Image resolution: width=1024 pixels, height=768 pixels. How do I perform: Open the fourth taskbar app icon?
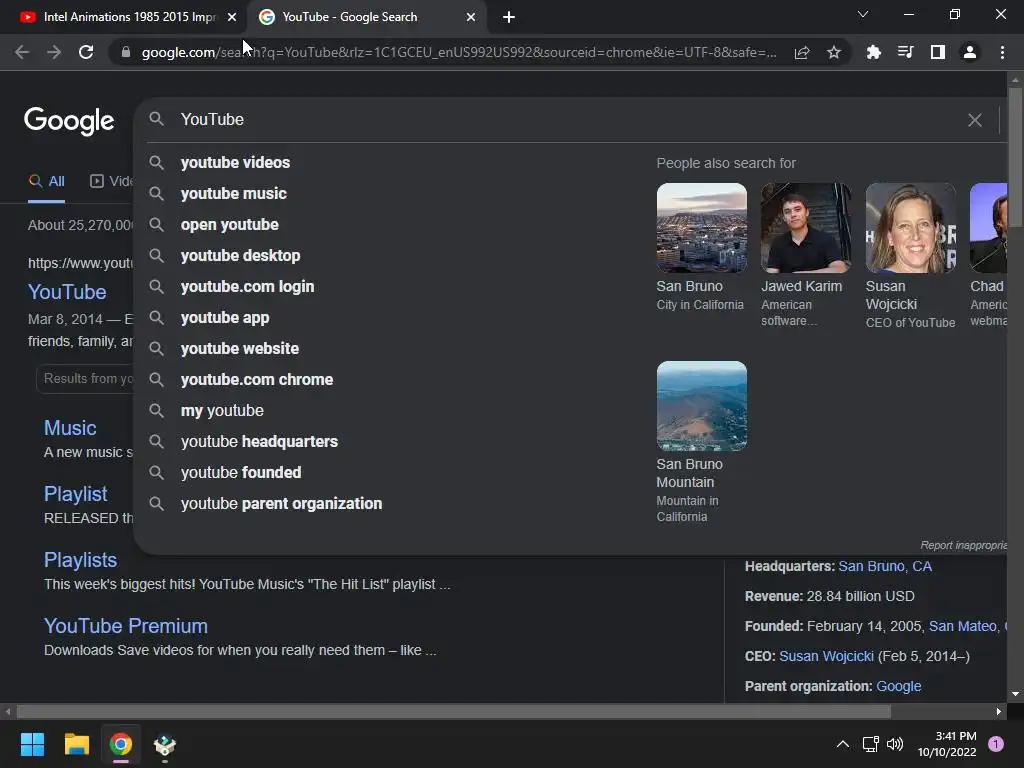click(165, 744)
